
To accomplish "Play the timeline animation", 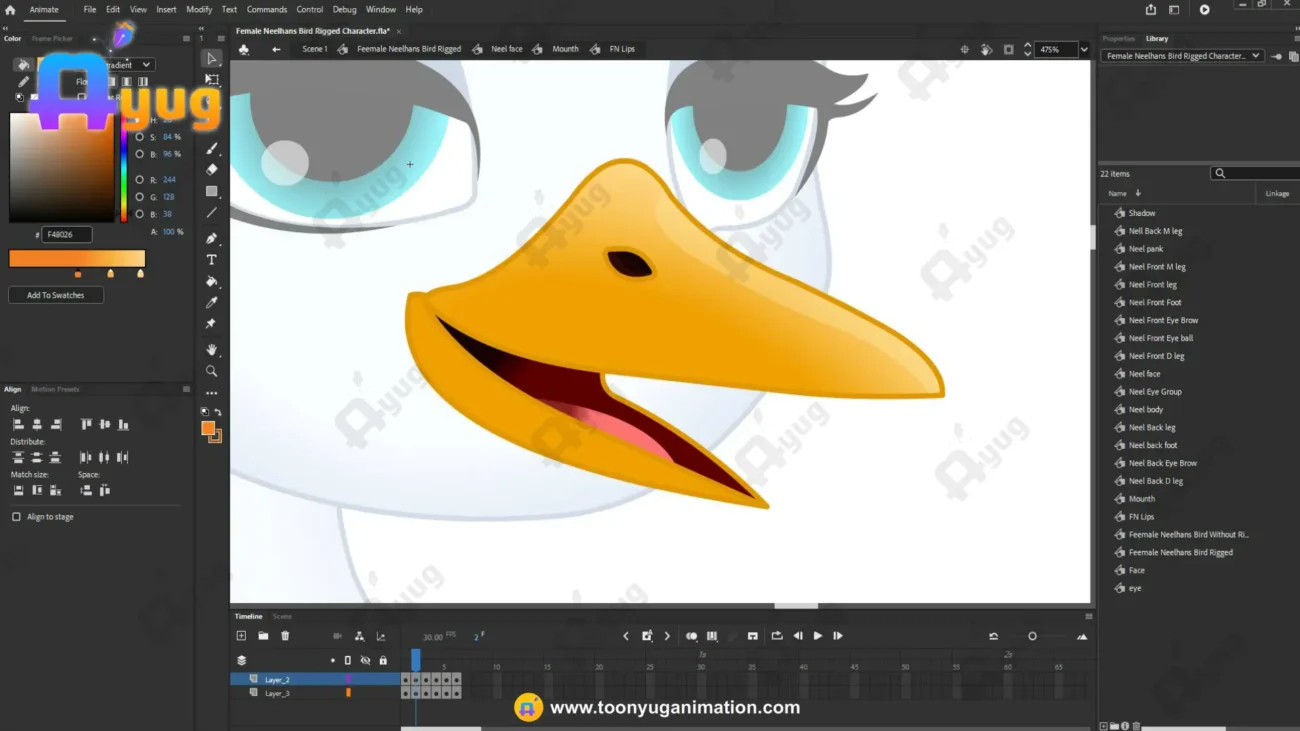I will pos(817,636).
